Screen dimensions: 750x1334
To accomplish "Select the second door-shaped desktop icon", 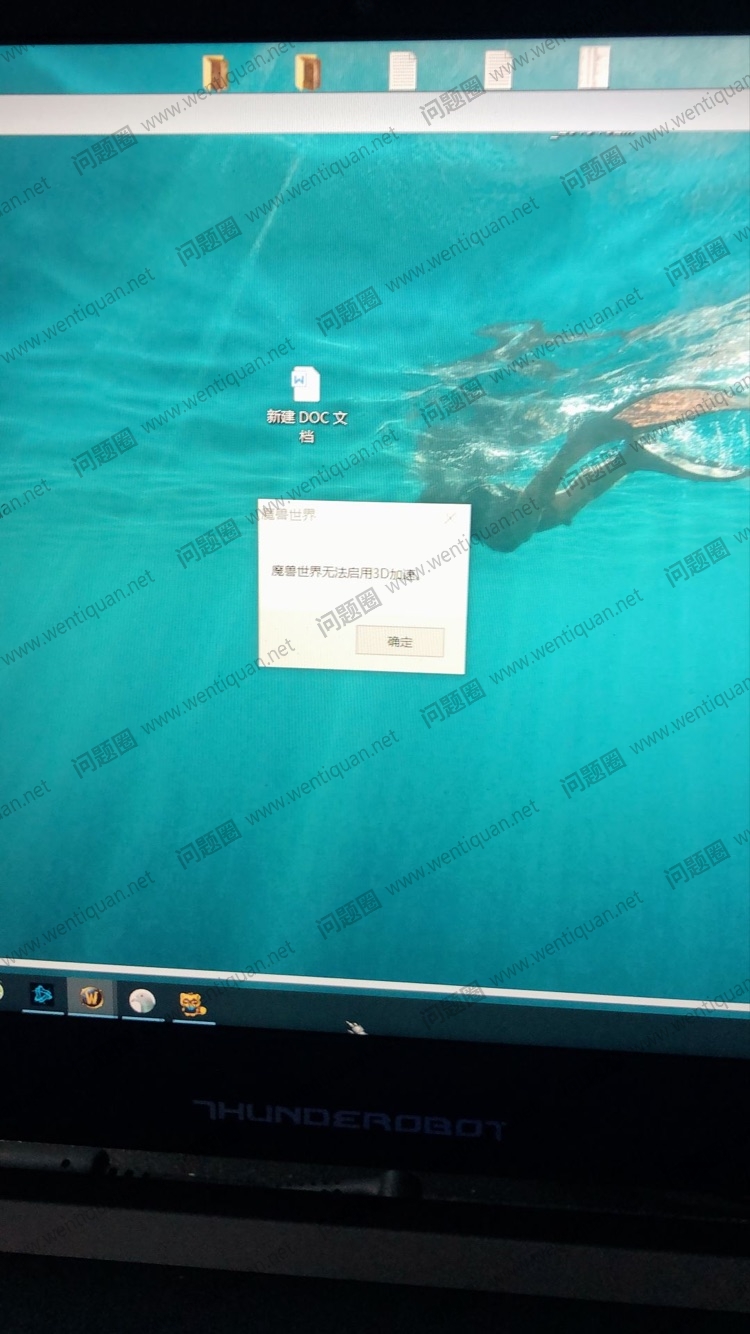I will (x=308, y=72).
